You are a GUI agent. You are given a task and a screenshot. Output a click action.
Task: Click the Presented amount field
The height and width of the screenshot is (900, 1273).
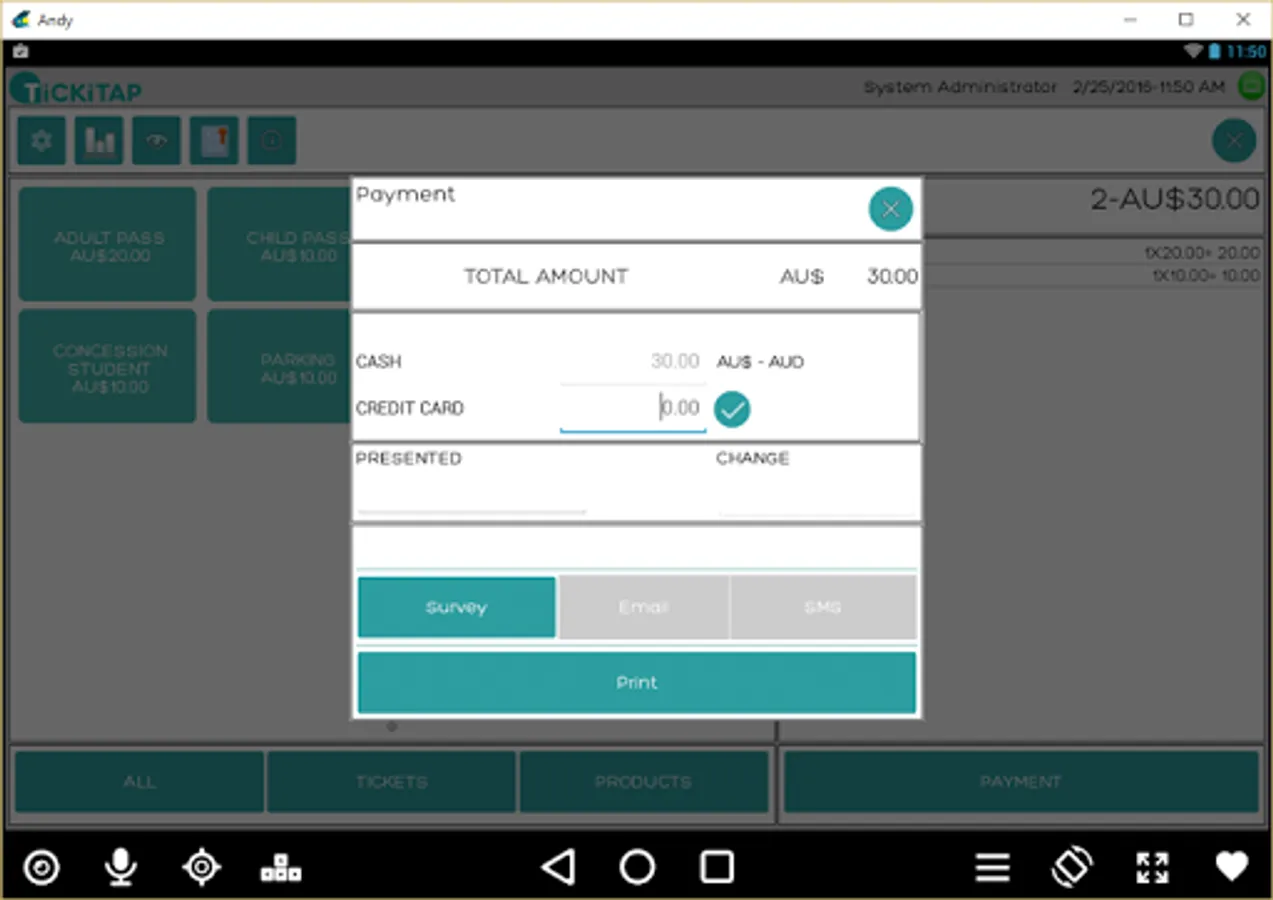tap(471, 495)
